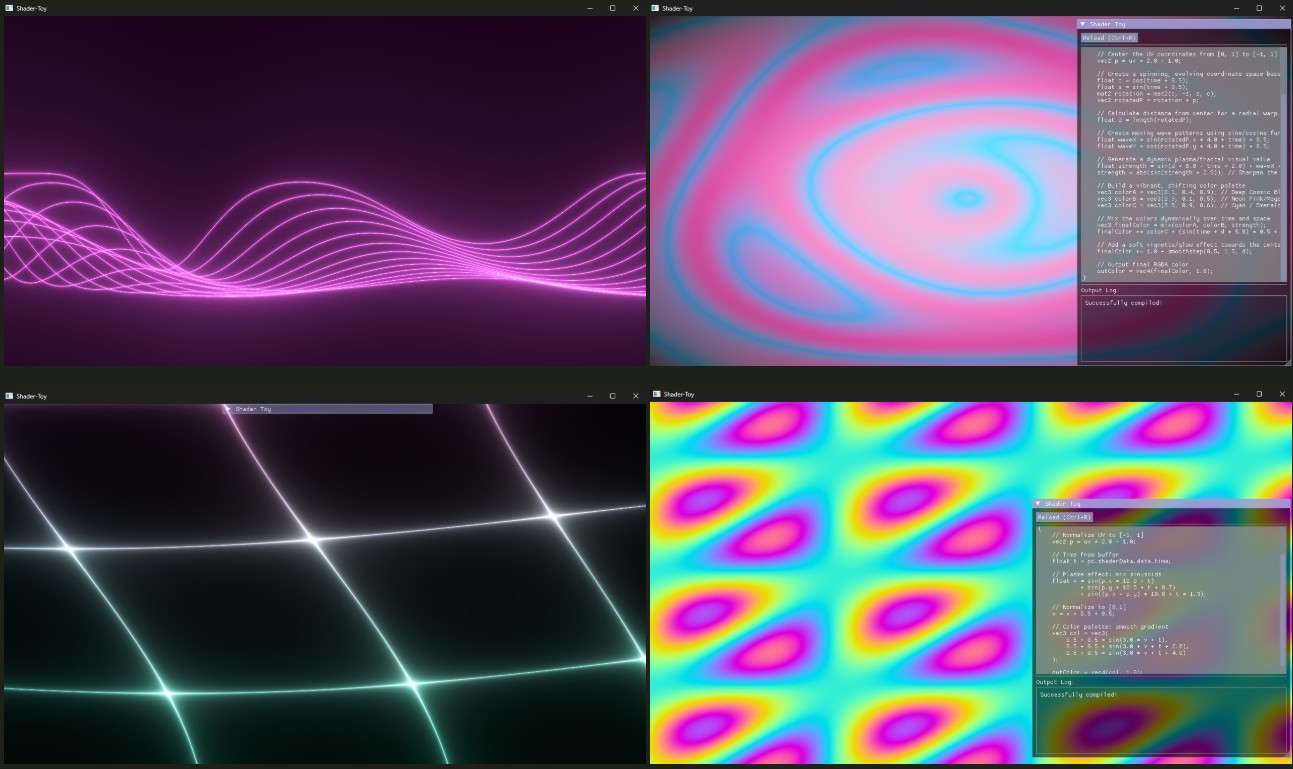Close the plasma-tile Shader-Toy window
This screenshot has height=769, width=1293.
pos(1282,394)
